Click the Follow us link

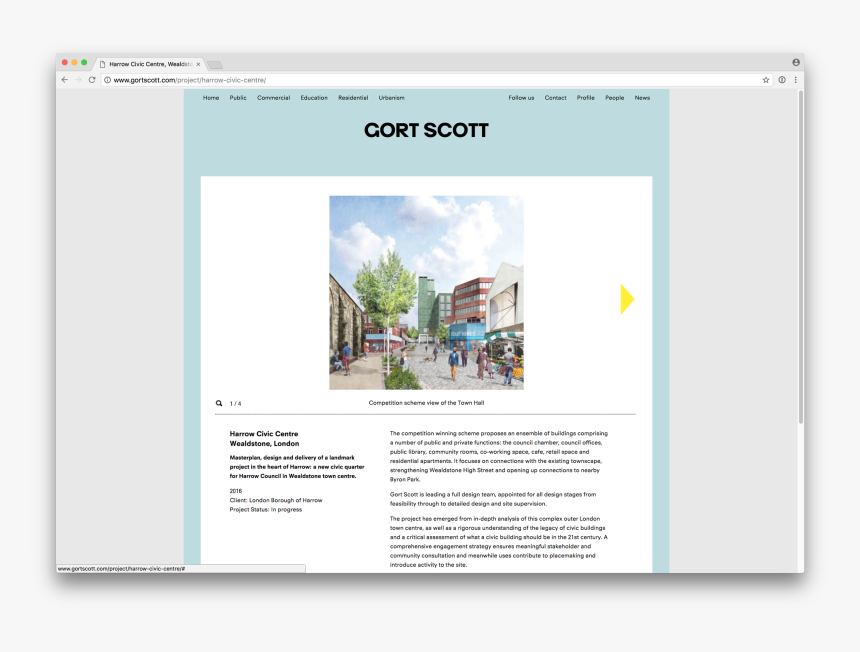[x=521, y=98]
